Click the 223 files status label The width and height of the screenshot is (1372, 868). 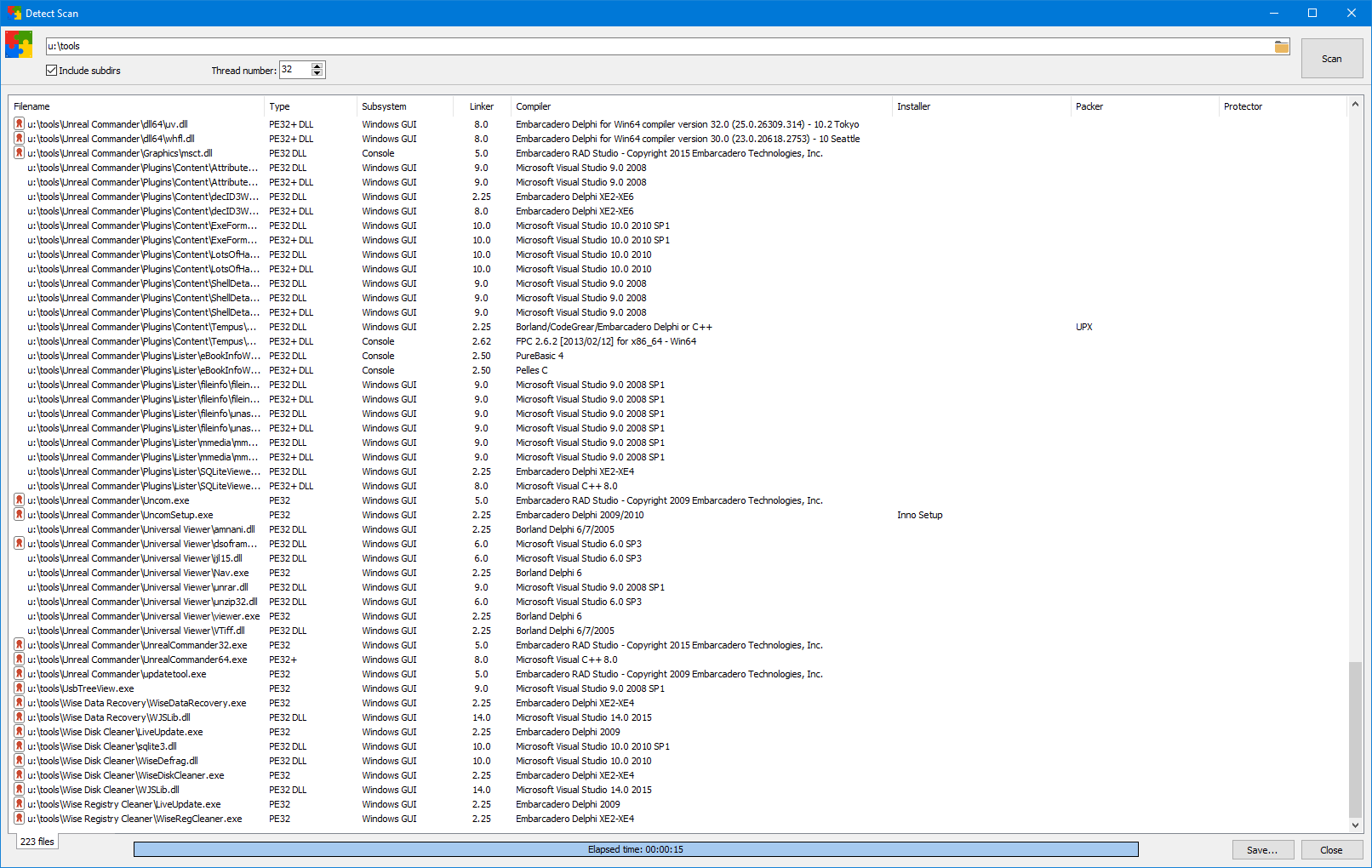[x=37, y=842]
